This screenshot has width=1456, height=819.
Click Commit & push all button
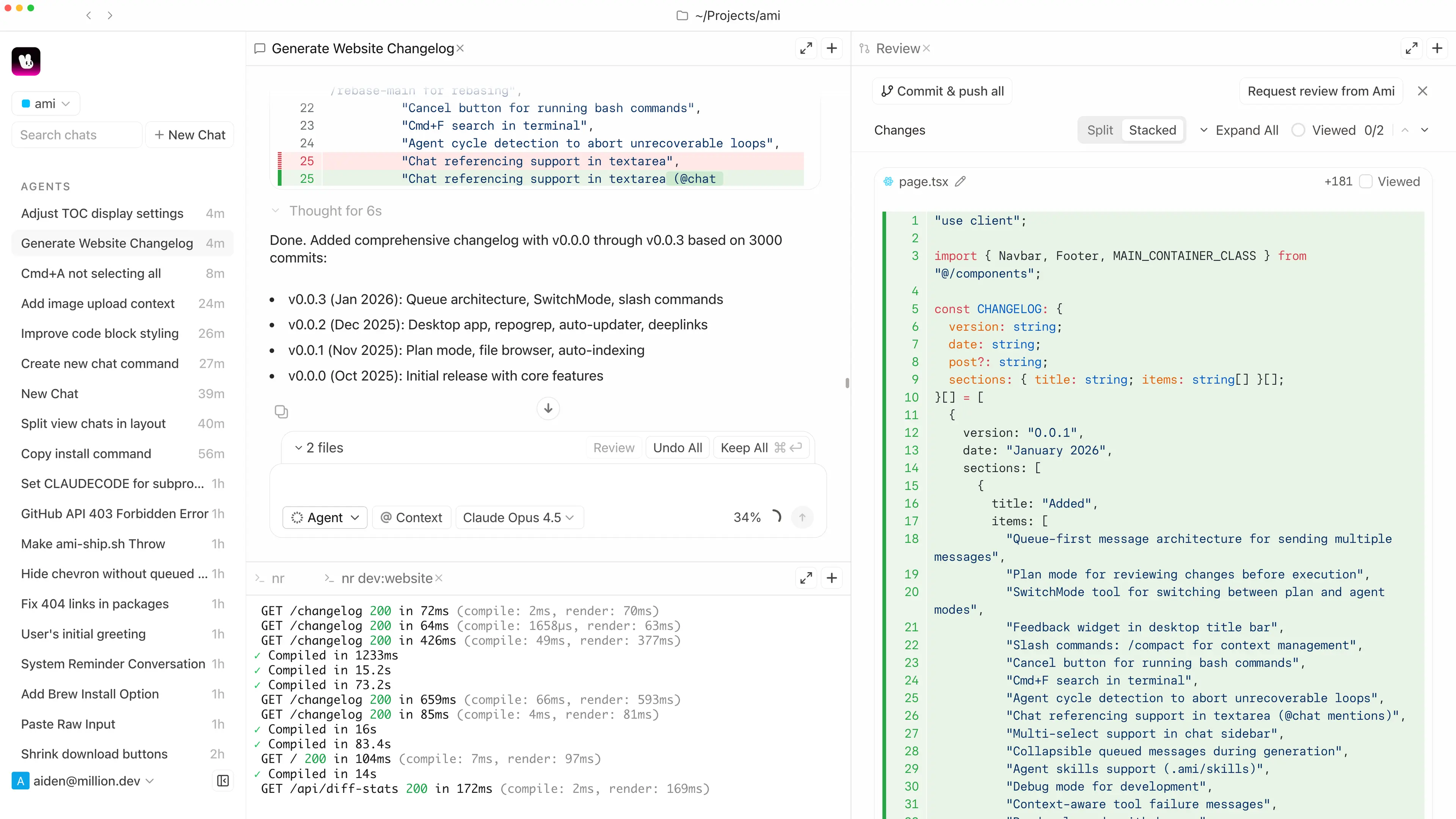point(942,91)
